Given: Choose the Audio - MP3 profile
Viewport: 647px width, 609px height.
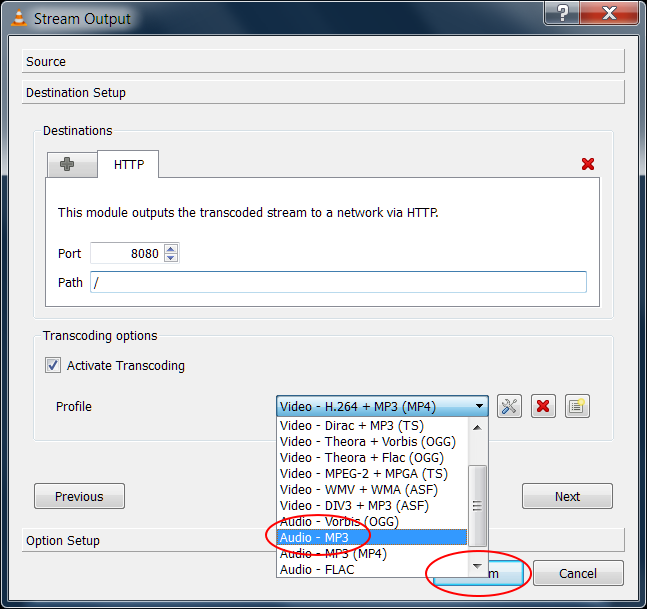Looking at the screenshot, I should (x=372, y=538).
